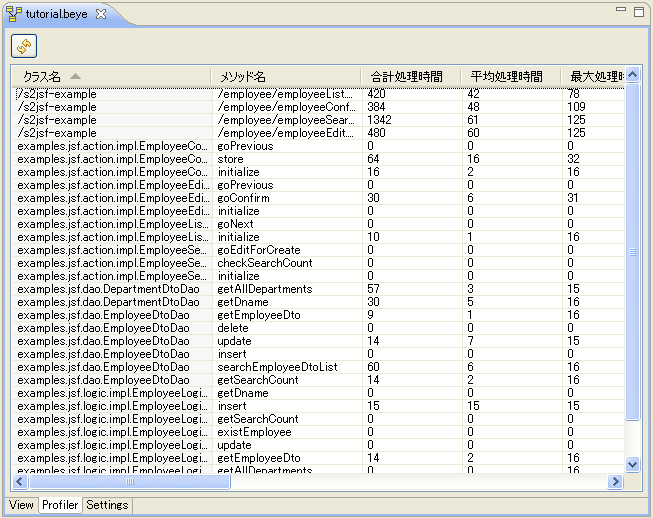Minimize the editor pane
The width and height of the screenshot is (653, 518).
click(621, 9)
